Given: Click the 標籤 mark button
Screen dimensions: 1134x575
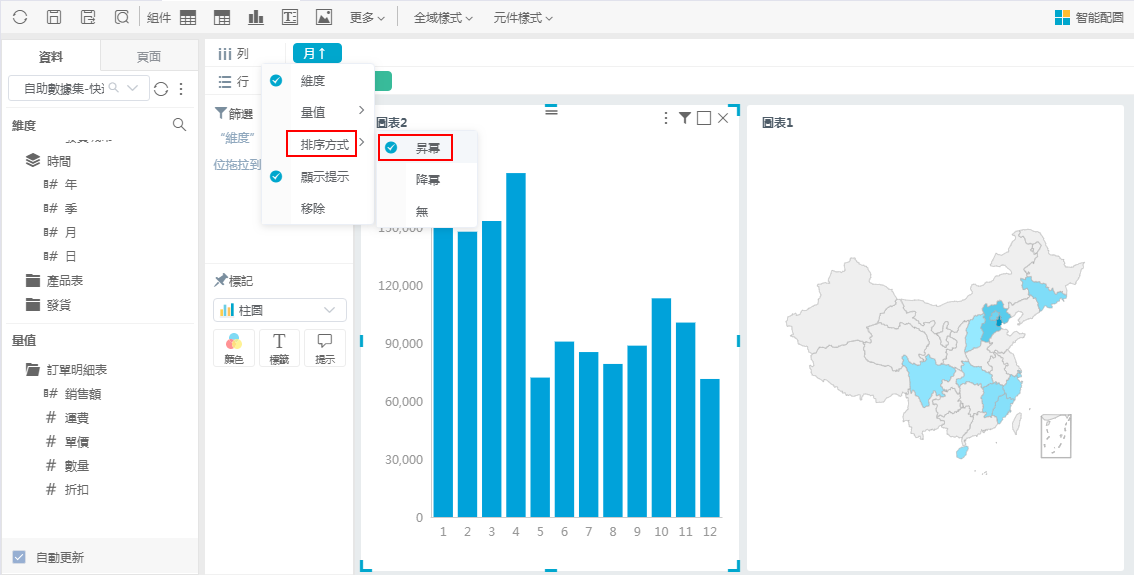Looking at the screenshot, I should click(x=279, y=347).
